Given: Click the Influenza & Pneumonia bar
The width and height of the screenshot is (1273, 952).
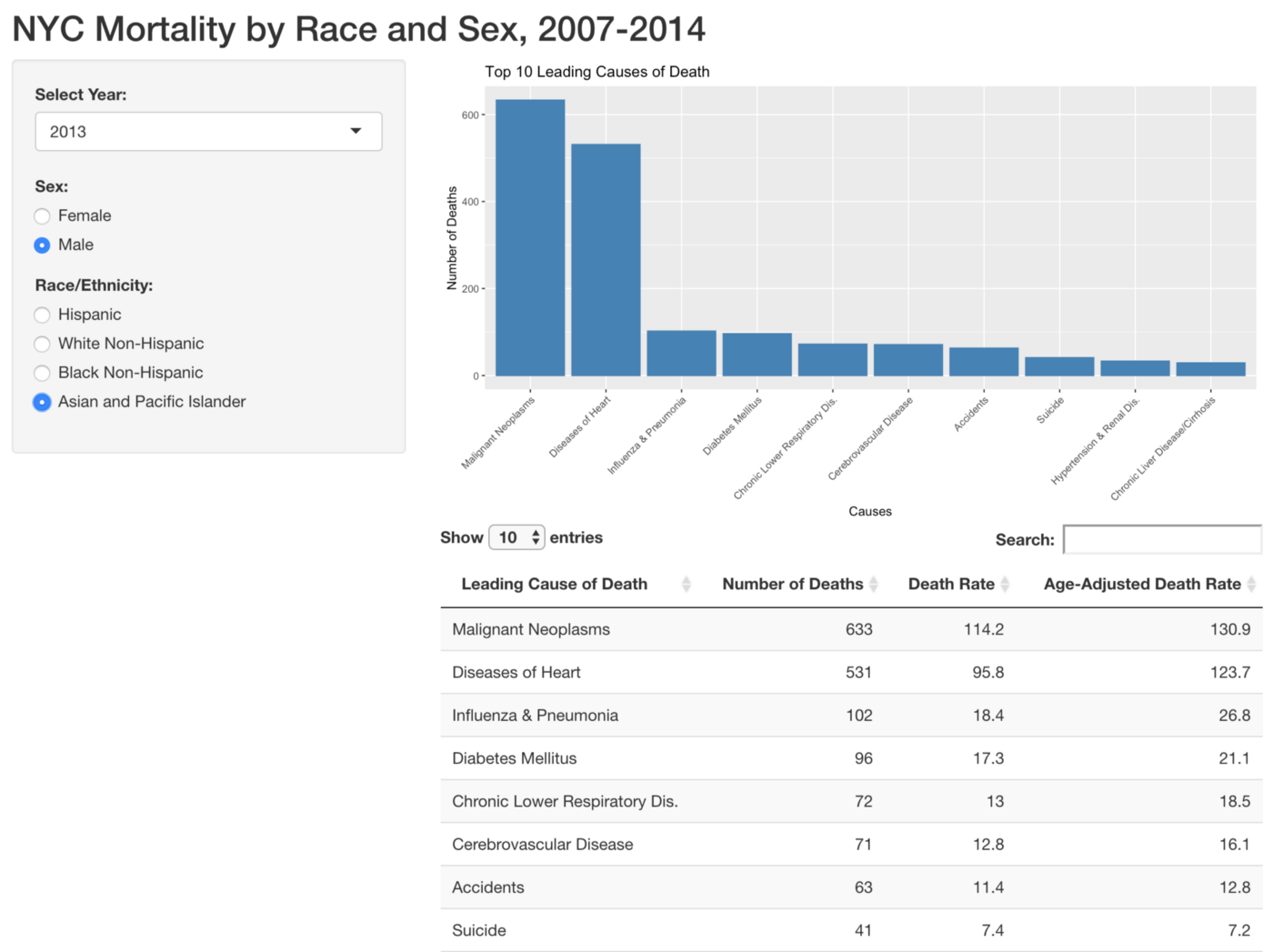Looking at the screenshot, I should [x=681, y=353].
